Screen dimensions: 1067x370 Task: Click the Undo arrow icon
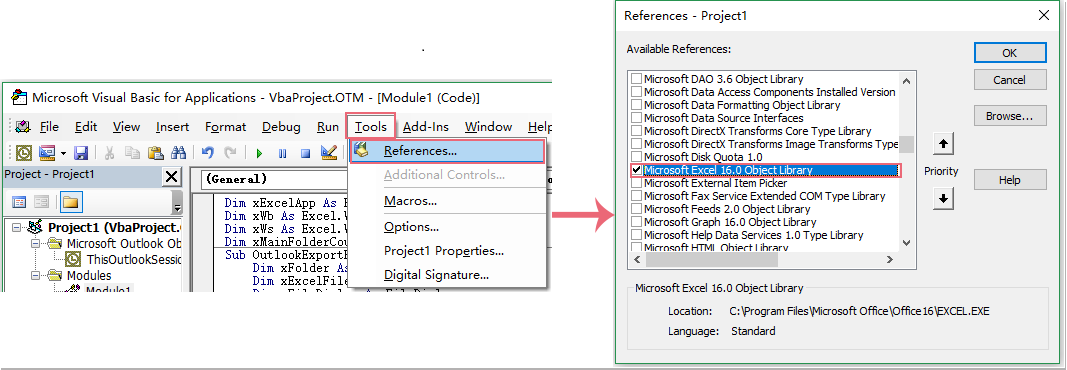(208, 153)
